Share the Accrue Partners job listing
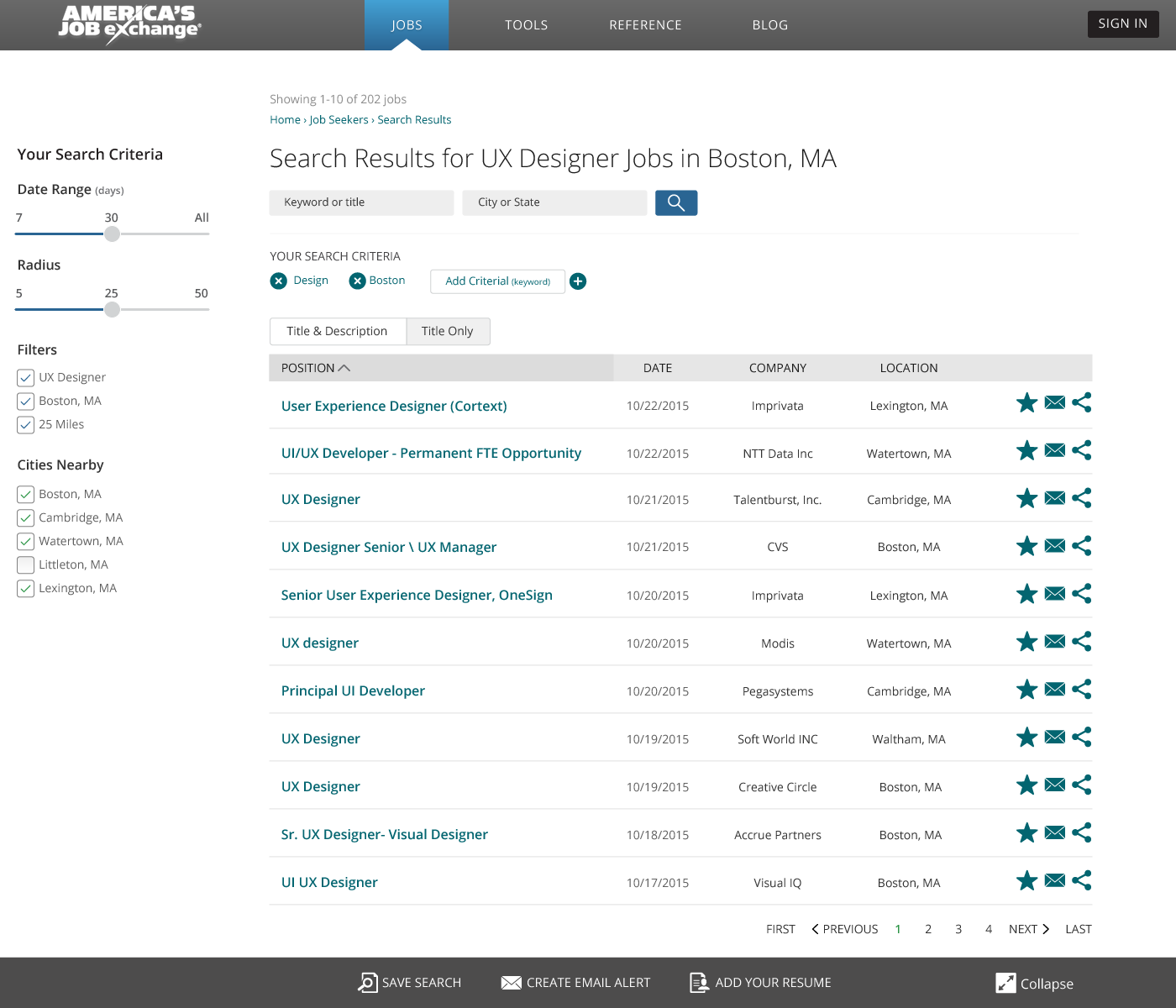Screen dimensions: 1176x1008 click(1082, 834)
